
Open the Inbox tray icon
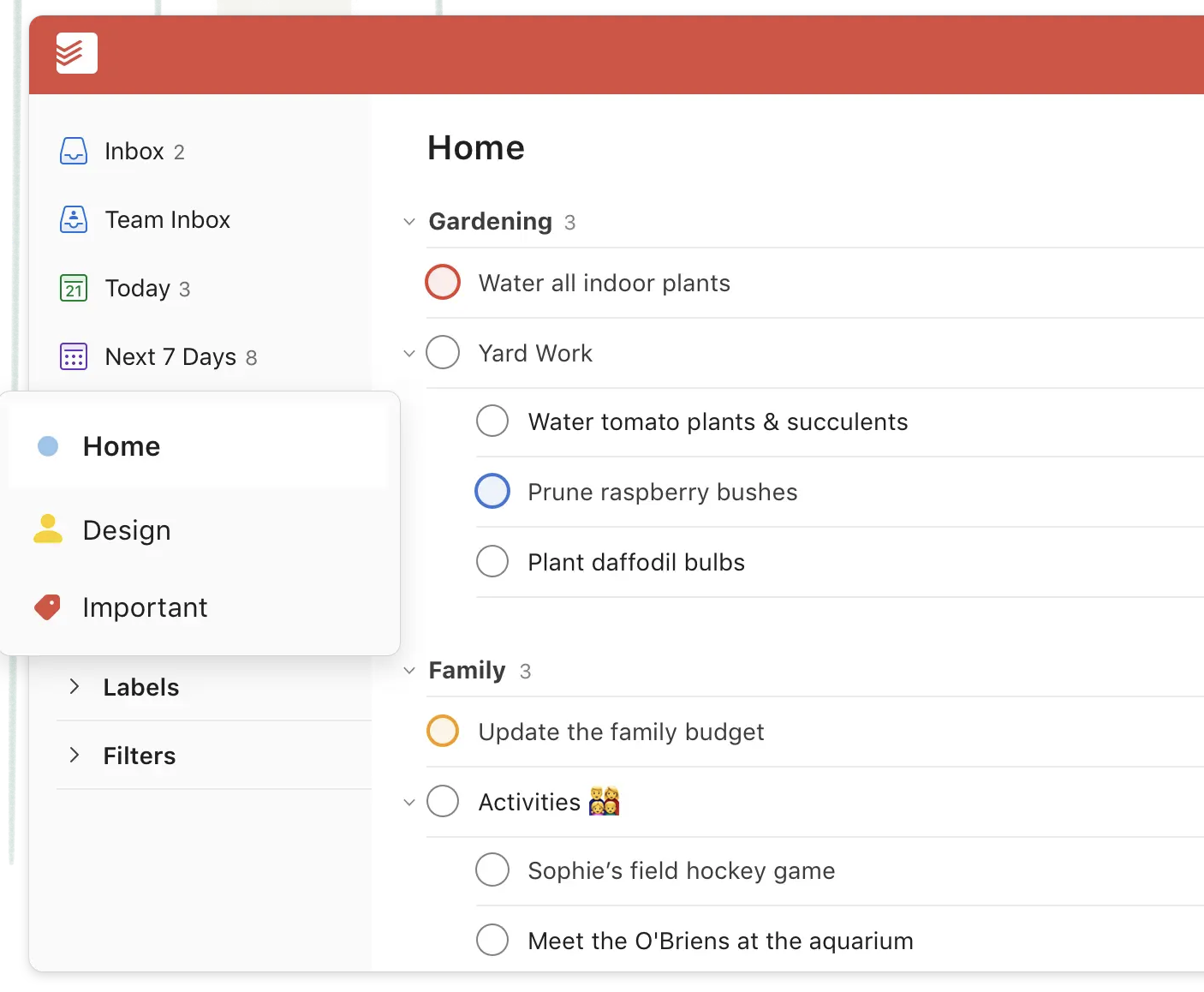[x=74, y=151]
